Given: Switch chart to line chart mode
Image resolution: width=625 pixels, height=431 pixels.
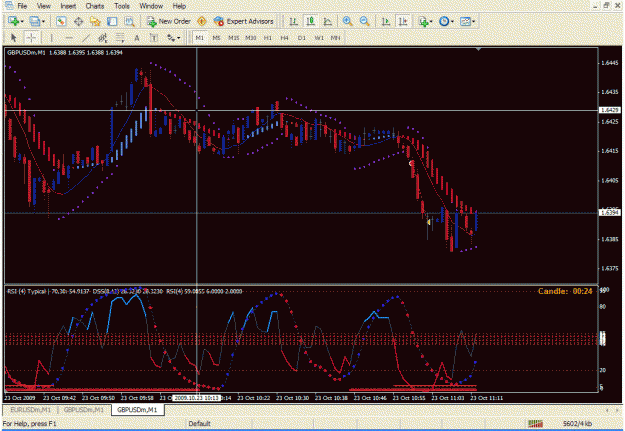Looking at the screenshot, I should (x=328, y=21).
